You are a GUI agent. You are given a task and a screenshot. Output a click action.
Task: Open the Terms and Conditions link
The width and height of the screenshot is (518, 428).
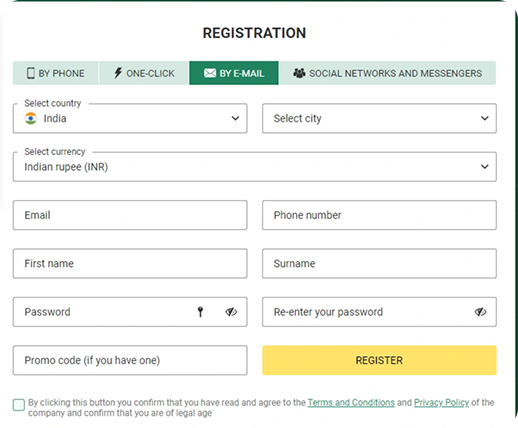point(351,403)
